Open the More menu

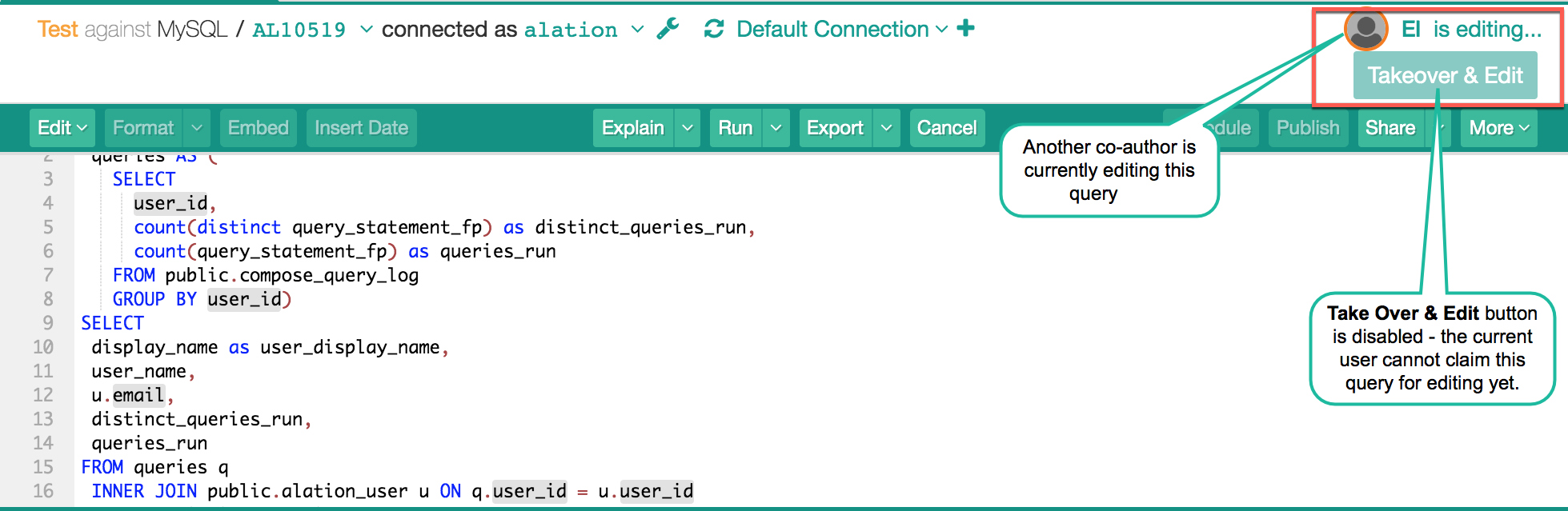1499,128
